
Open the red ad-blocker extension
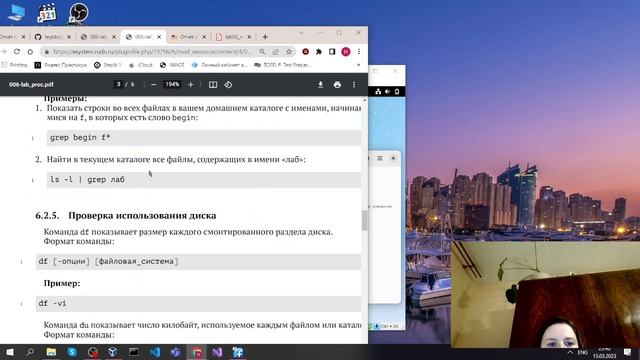pos(305,51)
